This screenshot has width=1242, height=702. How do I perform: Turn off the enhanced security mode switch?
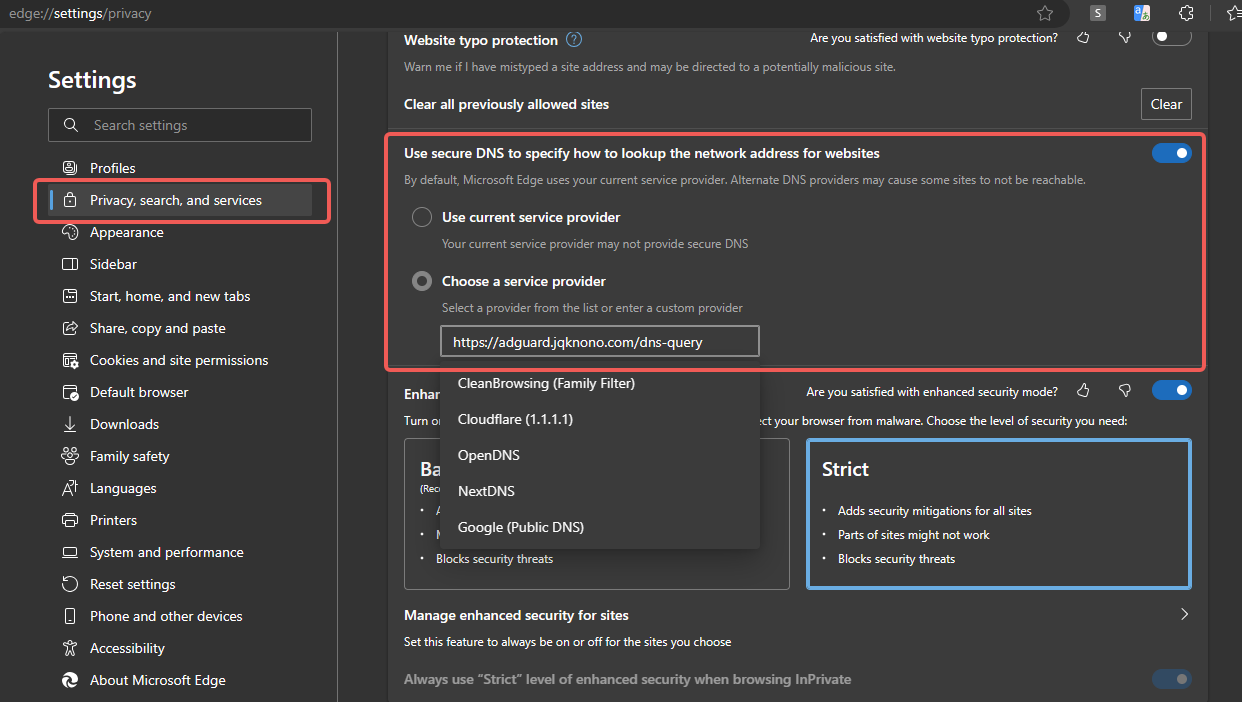point(1172,390)
